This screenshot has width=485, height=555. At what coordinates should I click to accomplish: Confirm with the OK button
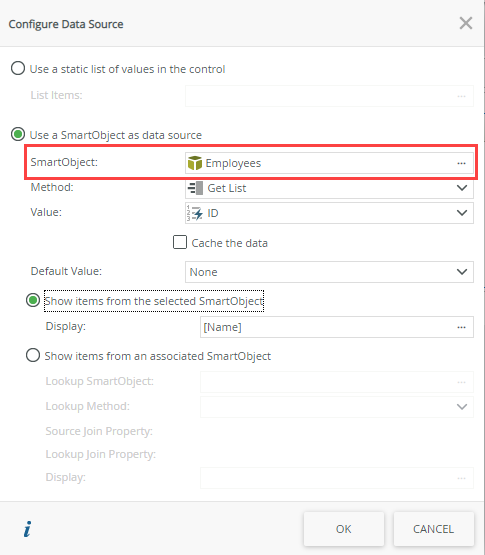coord(344,529)
